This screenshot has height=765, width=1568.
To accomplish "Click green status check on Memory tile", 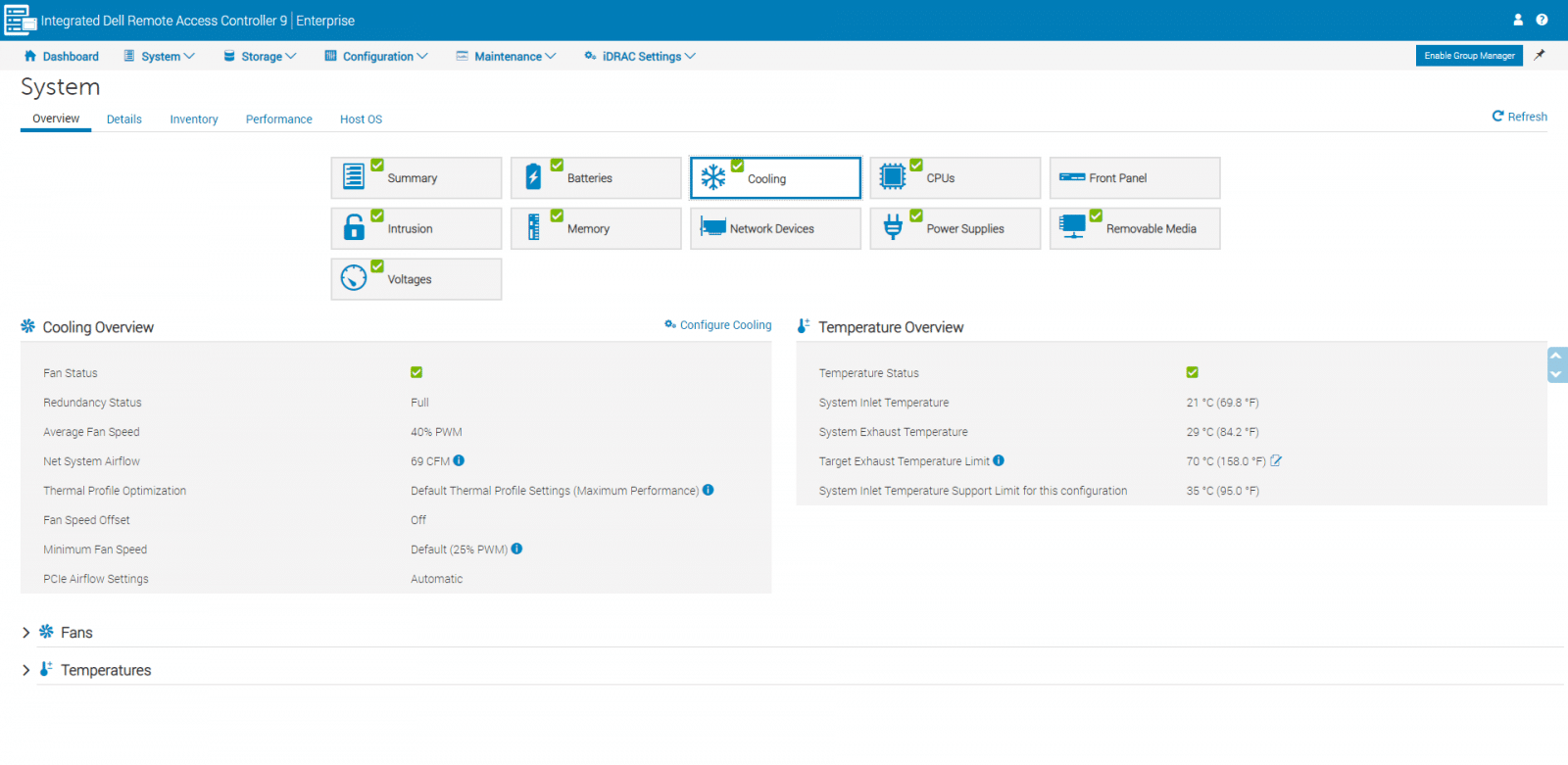I will pyautogui.click(x=557, y=215).
